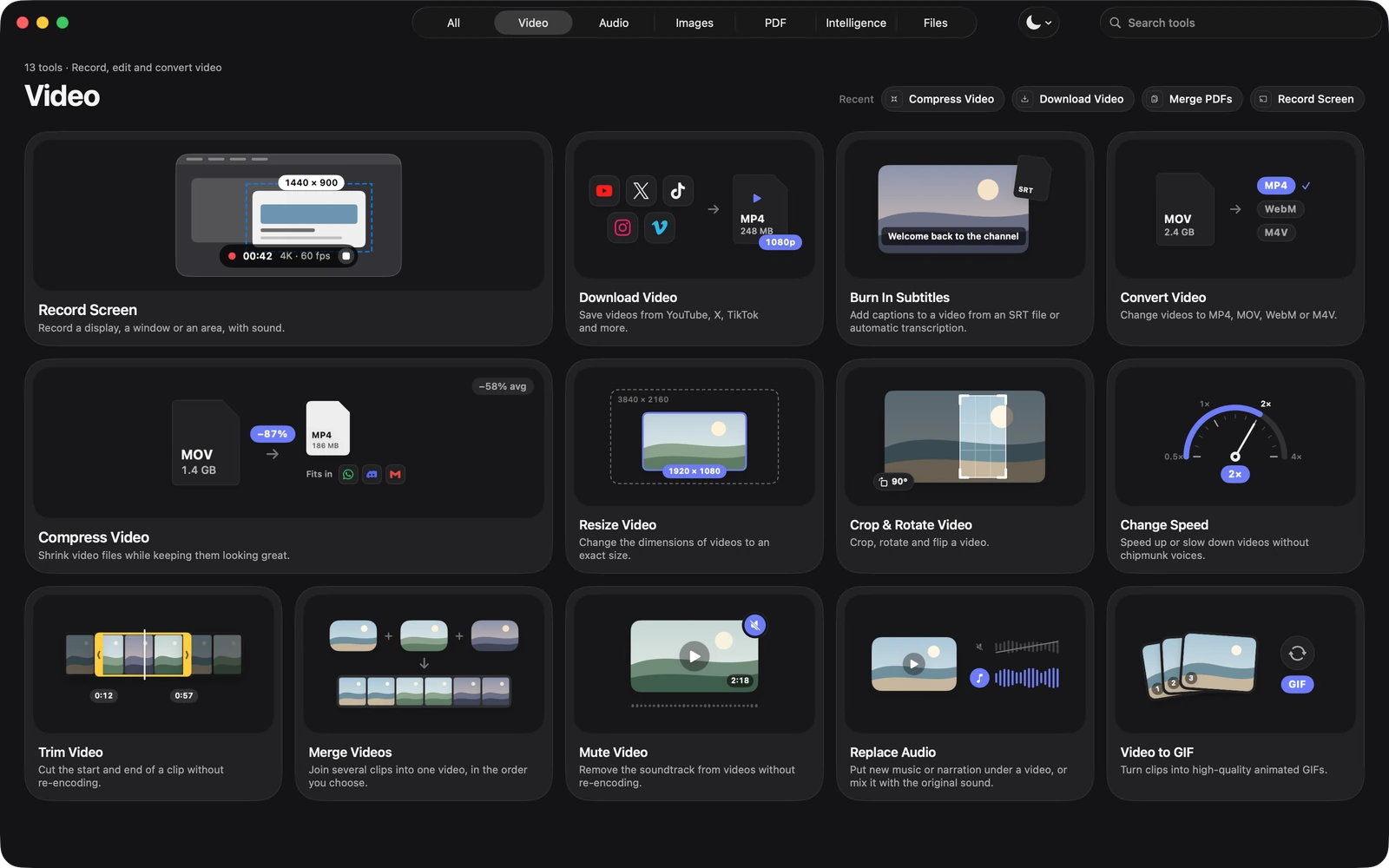1389x868 pixels.
Task: Open the Record Screen tool title
Action: coord(88,310)
